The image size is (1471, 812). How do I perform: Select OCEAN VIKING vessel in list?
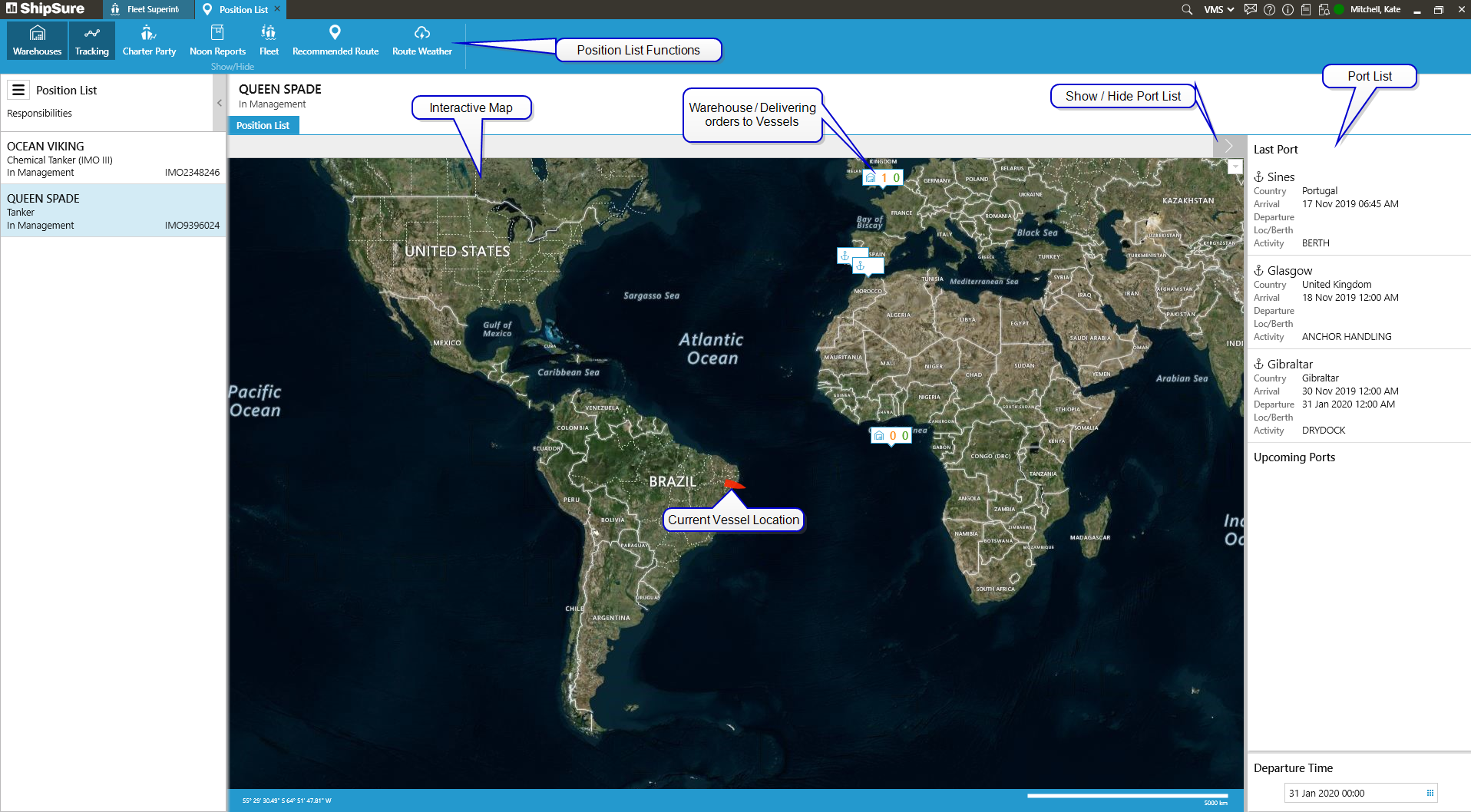point(113,159)
